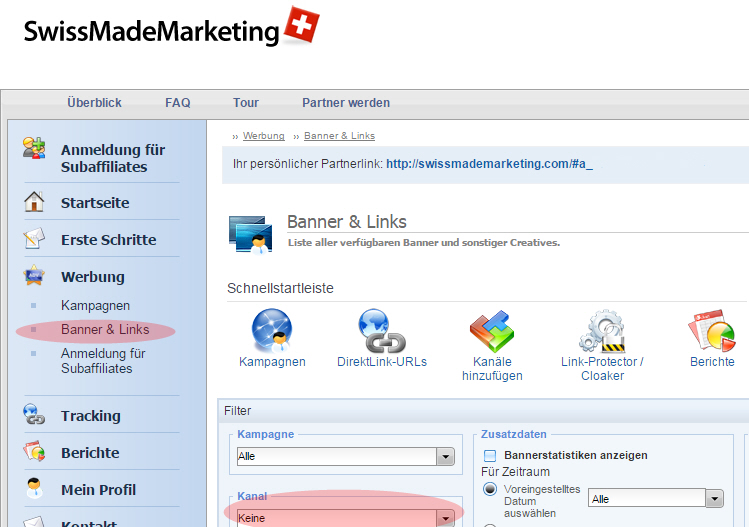This screenshot has width=749, height=527.
Task: Click the Filter panel header
Action: 482,411
